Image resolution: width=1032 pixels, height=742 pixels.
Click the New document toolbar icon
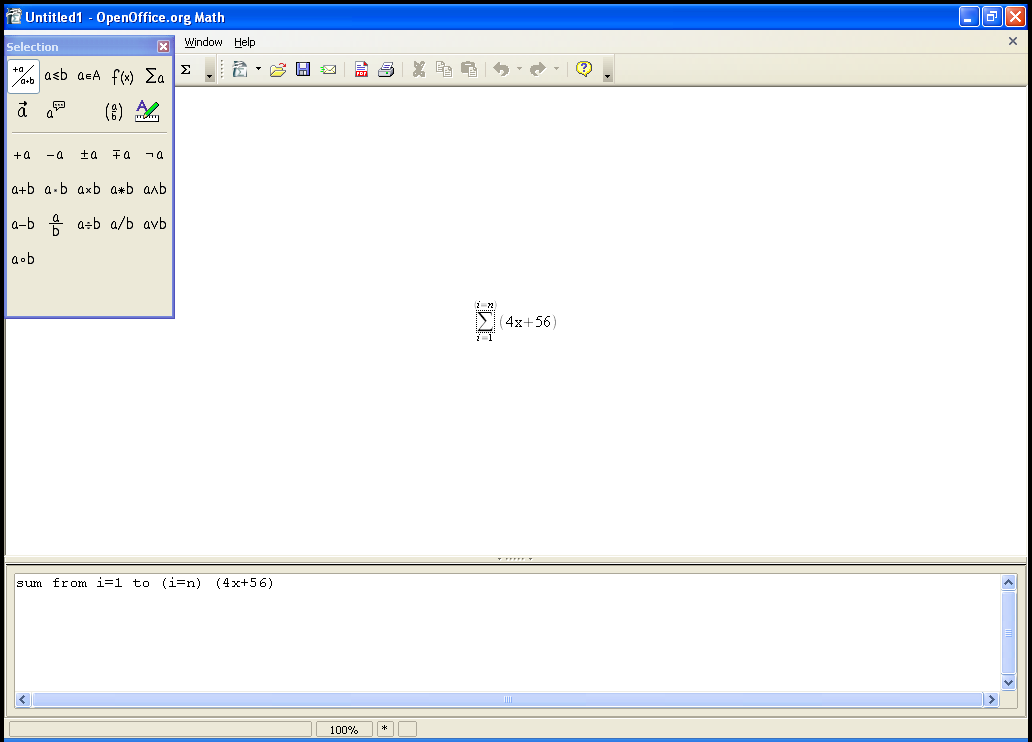[x=240, y=69]
